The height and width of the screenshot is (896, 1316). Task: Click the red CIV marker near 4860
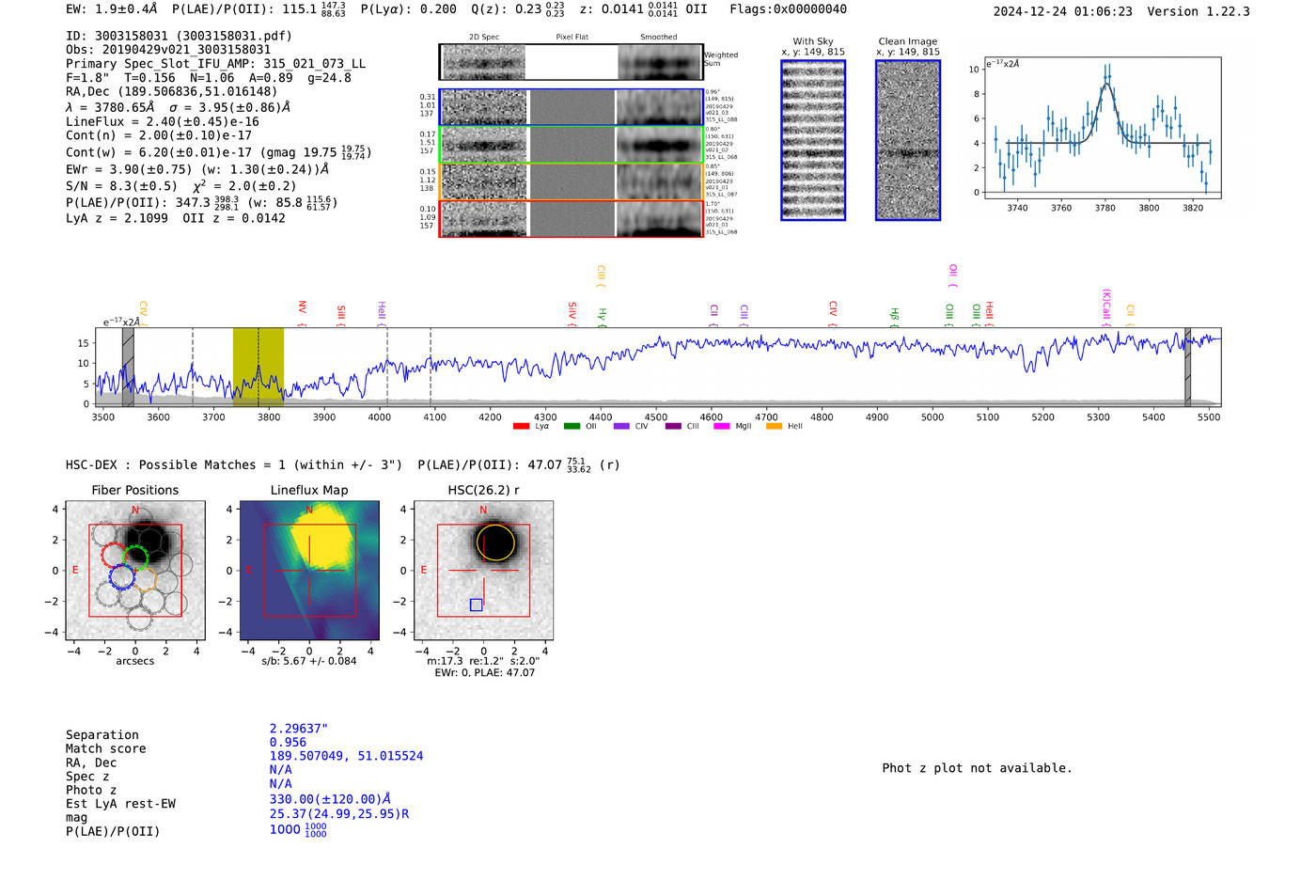(x=833, y=314)
